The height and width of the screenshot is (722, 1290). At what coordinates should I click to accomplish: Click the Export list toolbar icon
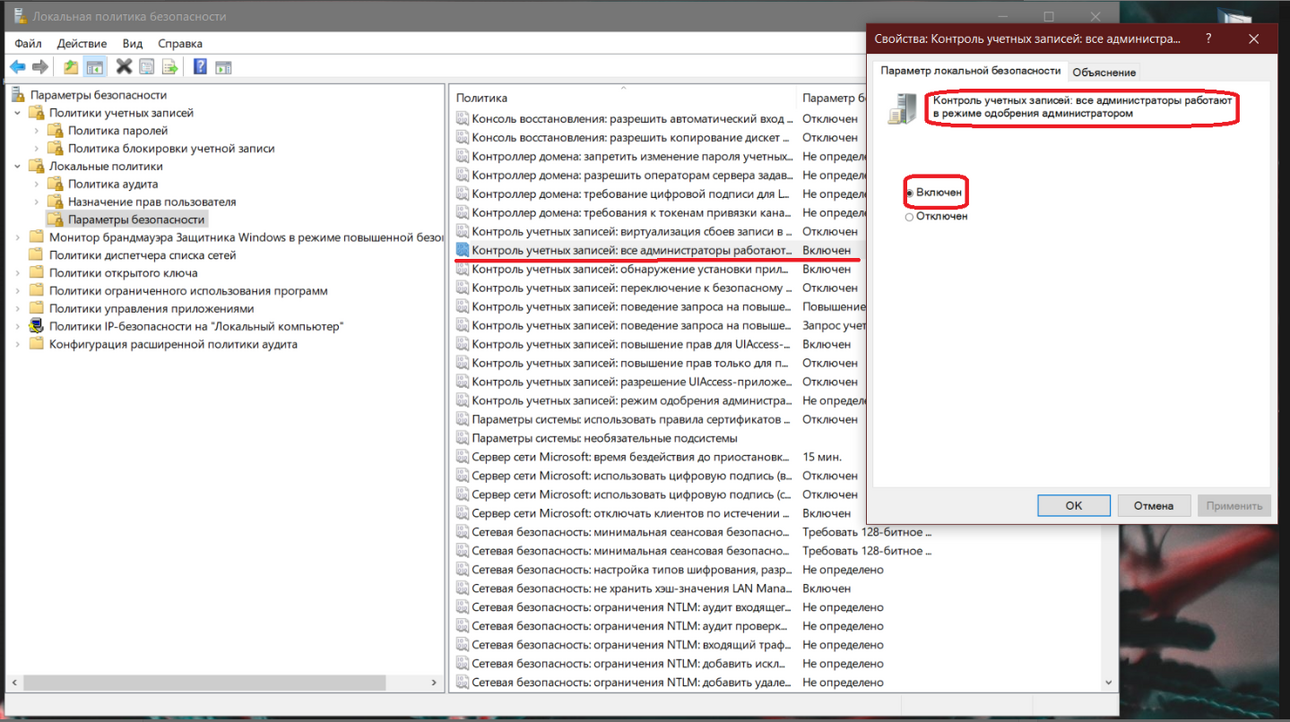pyautogui.click(x=170, y=67)
